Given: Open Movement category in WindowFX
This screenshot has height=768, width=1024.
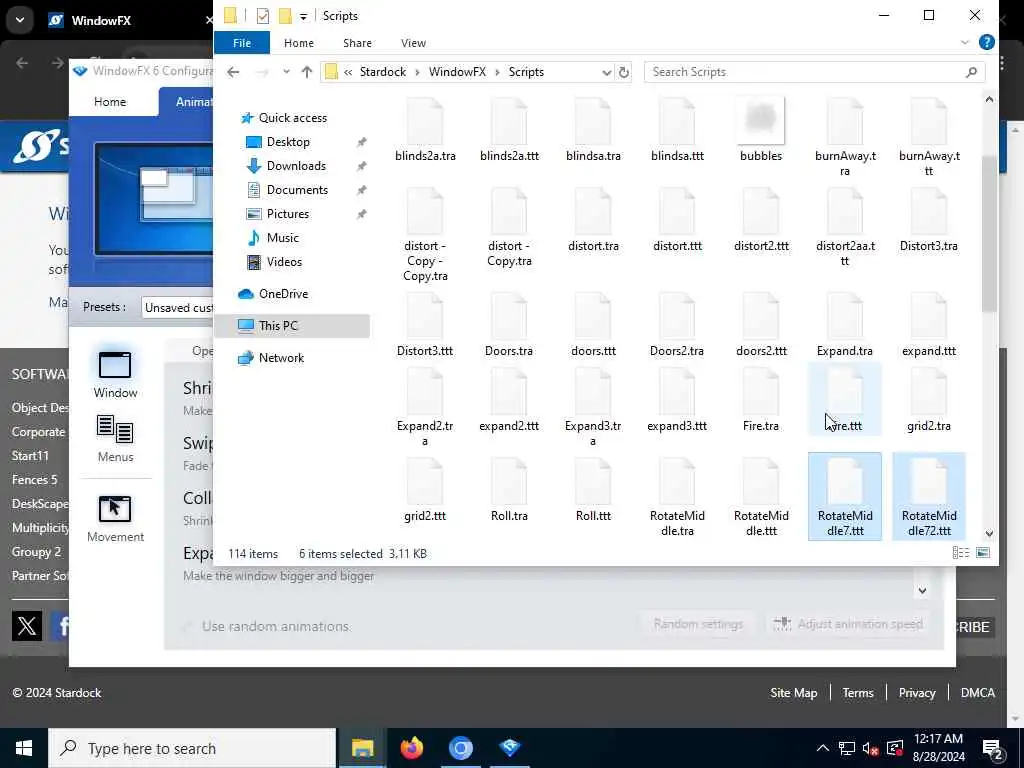Looking at the screenshot, I should coord(115,519).
